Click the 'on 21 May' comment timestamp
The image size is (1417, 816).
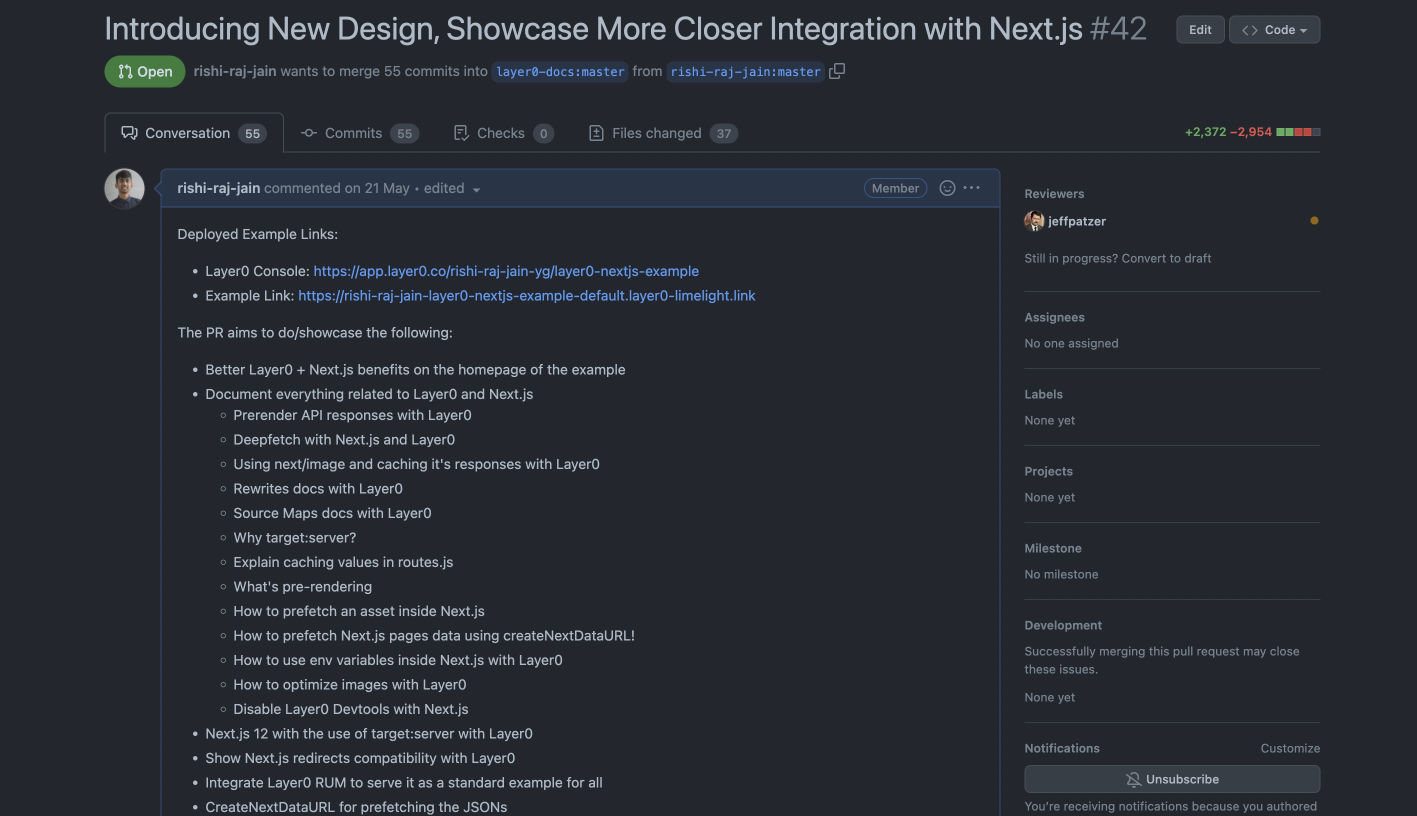(x=377, y=188)
